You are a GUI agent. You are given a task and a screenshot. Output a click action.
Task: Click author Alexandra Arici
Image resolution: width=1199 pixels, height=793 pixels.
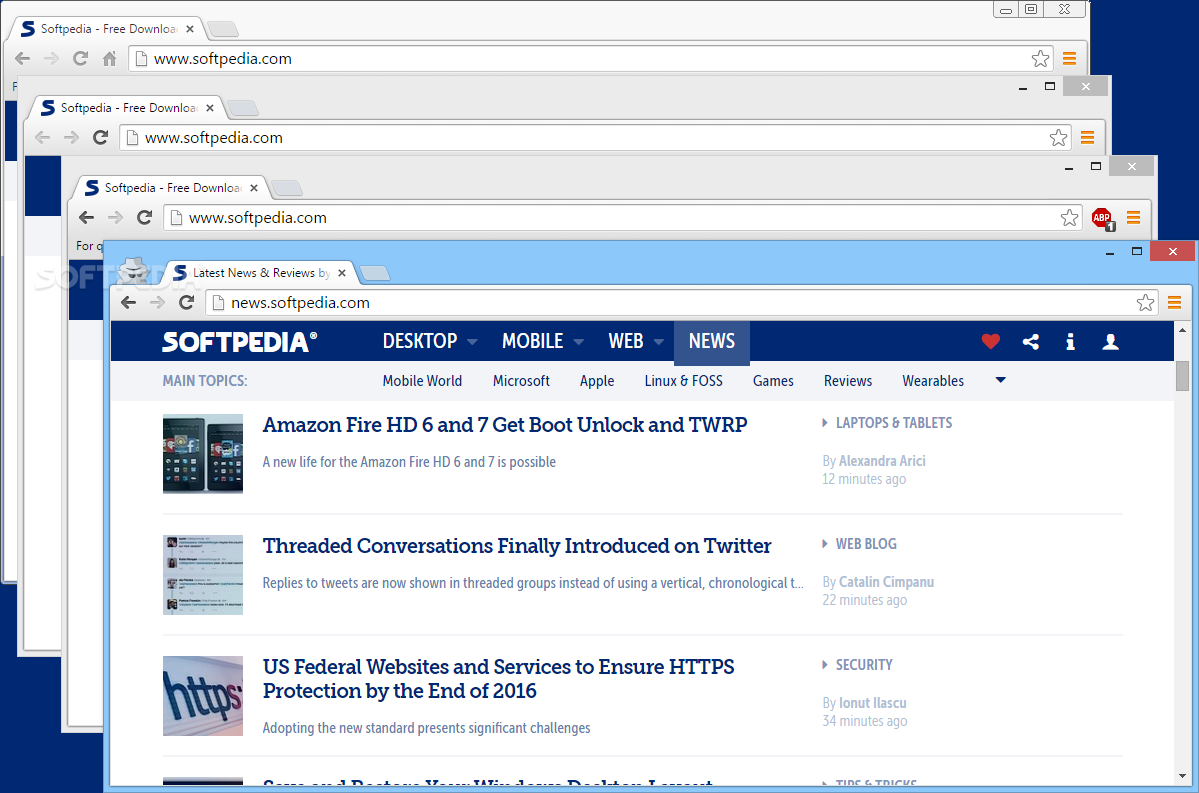click(x=882, y=461)
